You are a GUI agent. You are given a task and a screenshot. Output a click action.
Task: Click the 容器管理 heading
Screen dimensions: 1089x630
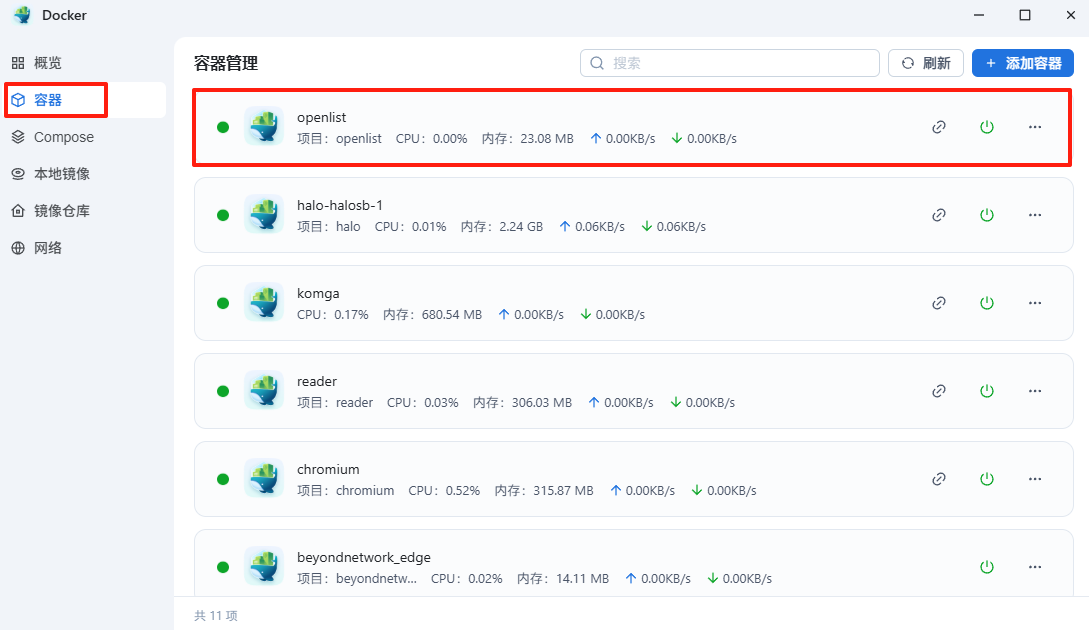226,63
